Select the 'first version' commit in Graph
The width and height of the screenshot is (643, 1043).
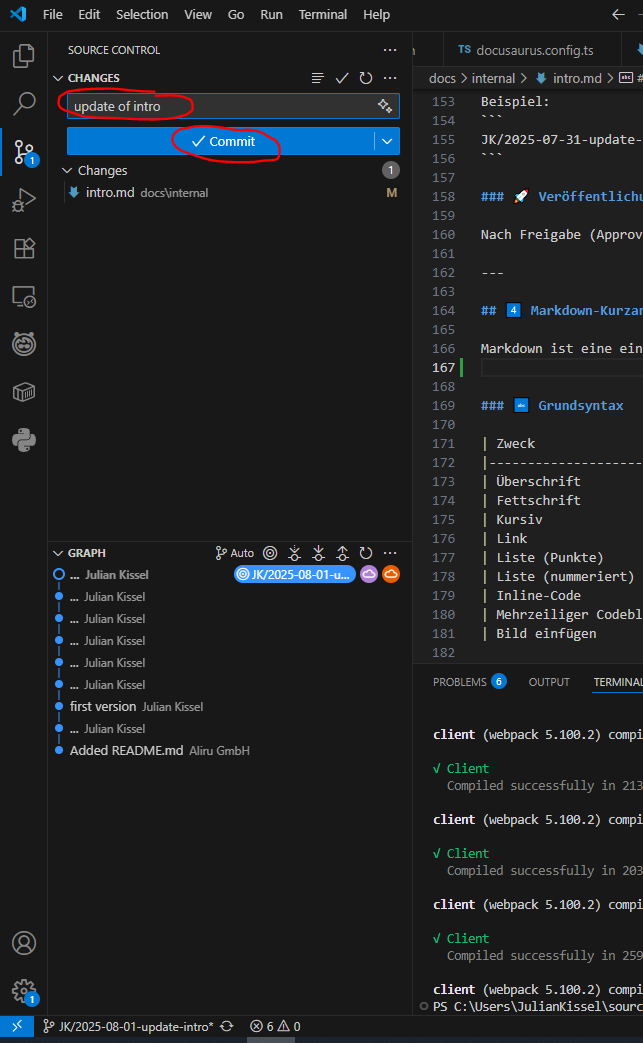click(x=103, y=706)
